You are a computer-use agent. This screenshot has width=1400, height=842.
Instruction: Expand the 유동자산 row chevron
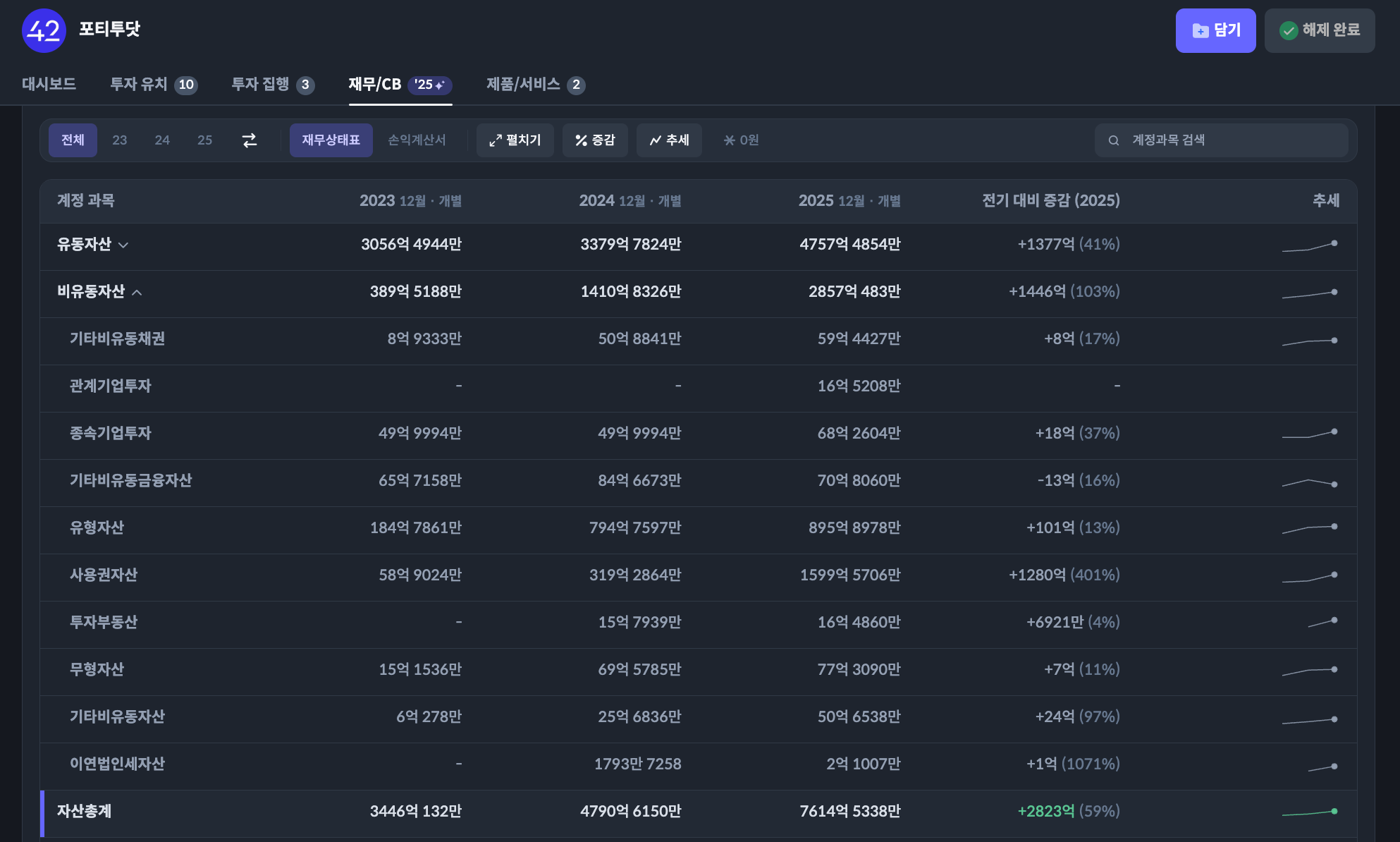[x=123, y=245]
